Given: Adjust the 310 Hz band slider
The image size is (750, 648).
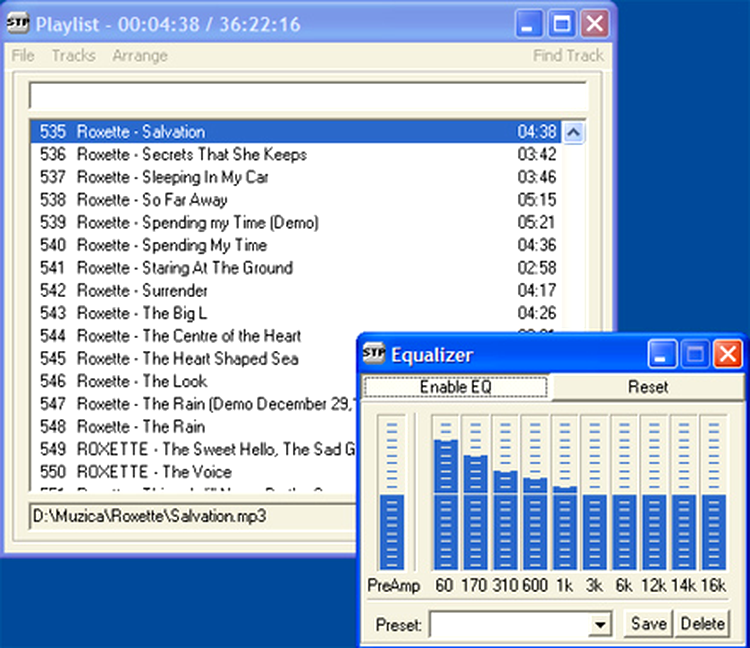Looking at the screenshot, I should 505,493.
